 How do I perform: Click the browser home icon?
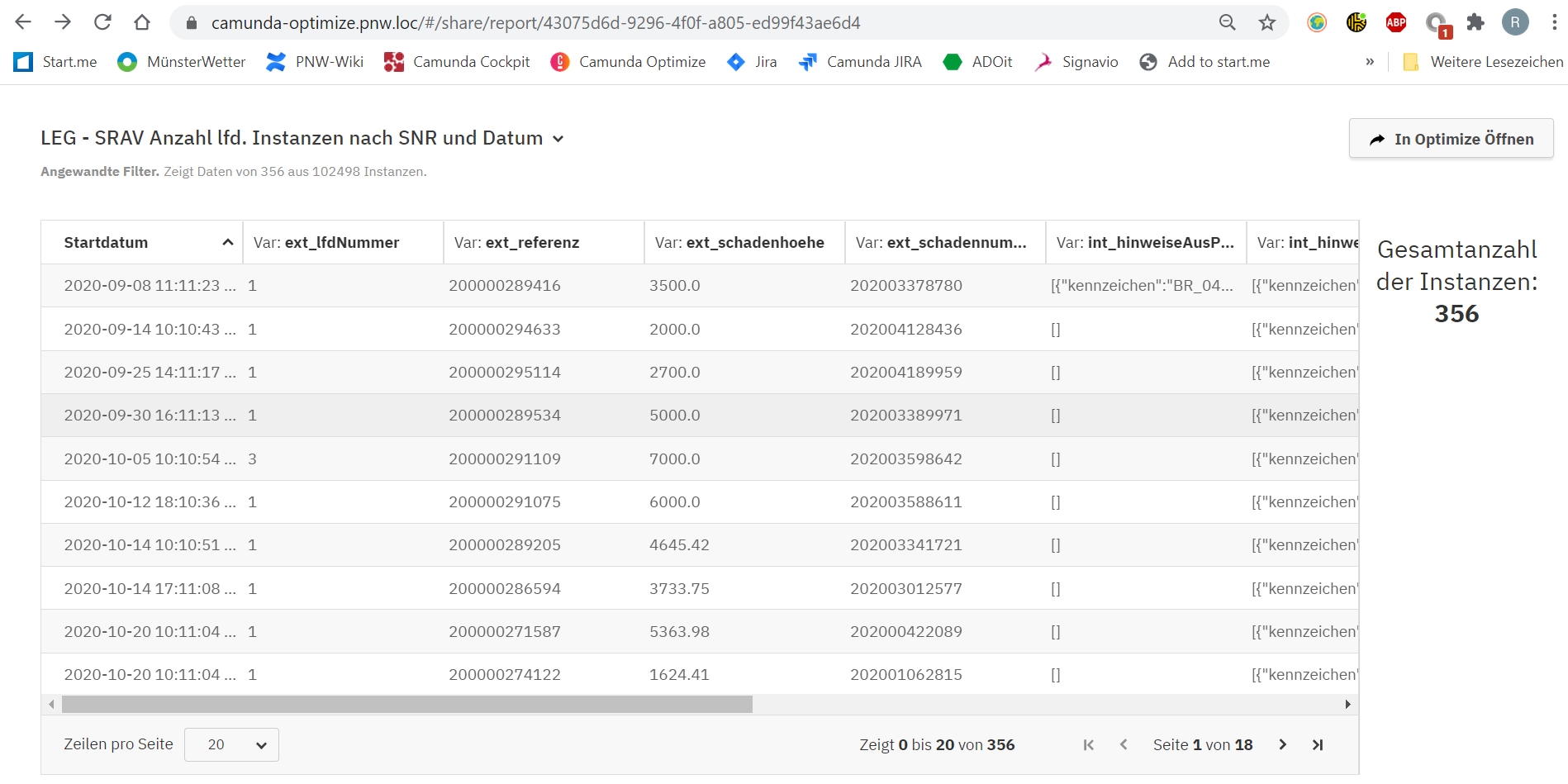tap(142, 22)
